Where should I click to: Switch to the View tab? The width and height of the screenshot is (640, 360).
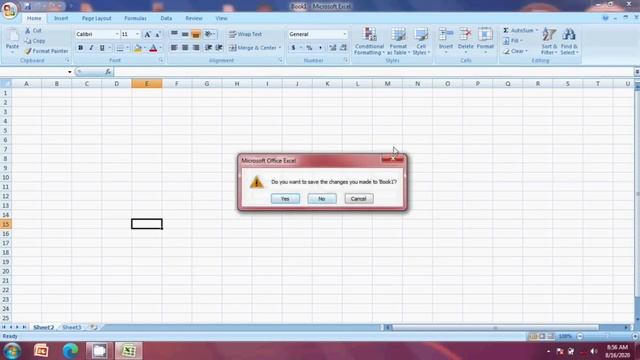tap(221, 18)
